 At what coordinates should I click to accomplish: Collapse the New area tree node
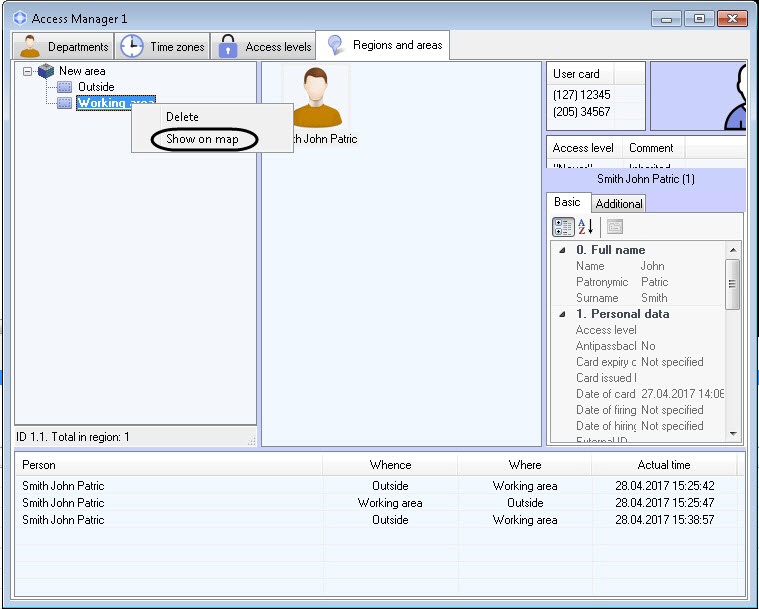coord(28,72)
